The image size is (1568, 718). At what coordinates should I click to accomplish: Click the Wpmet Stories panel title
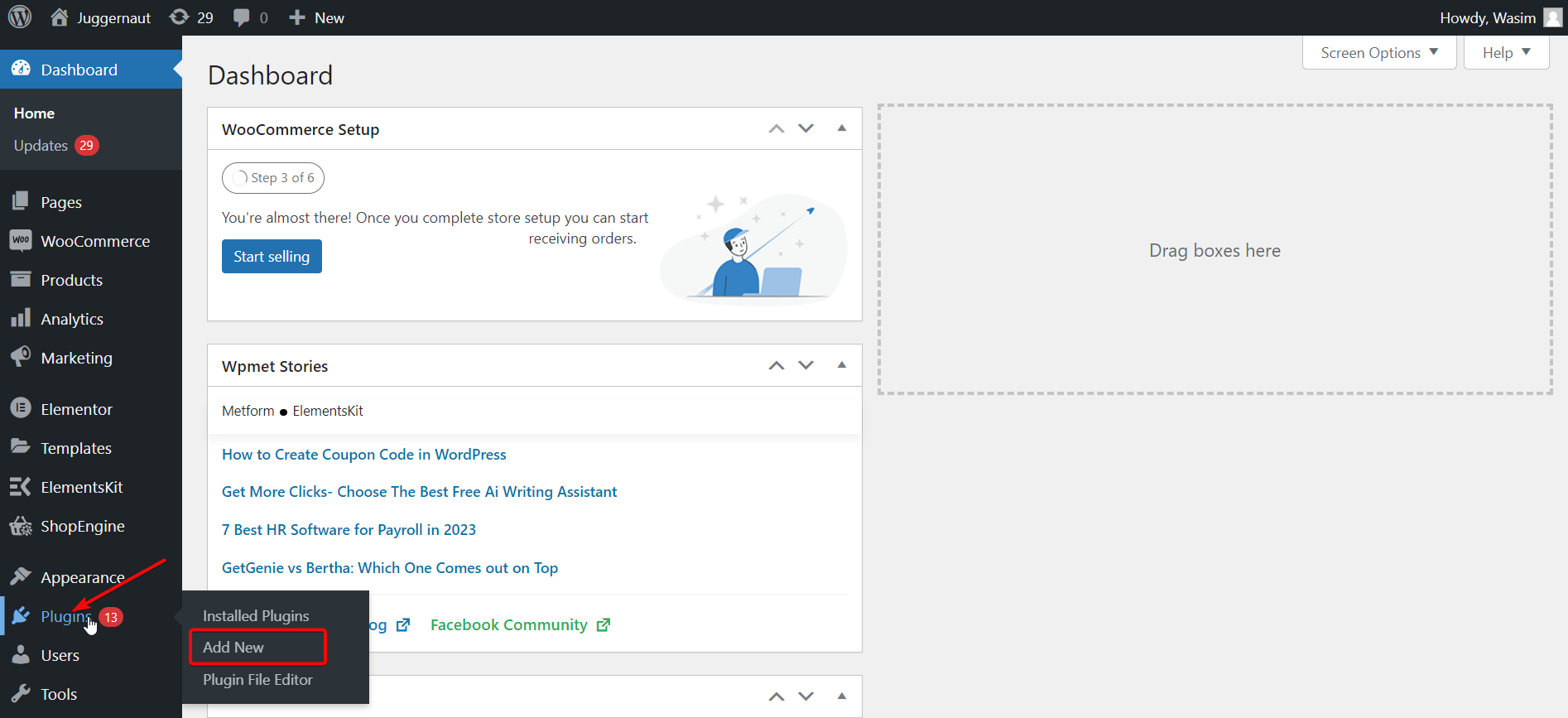coord(275,366)
